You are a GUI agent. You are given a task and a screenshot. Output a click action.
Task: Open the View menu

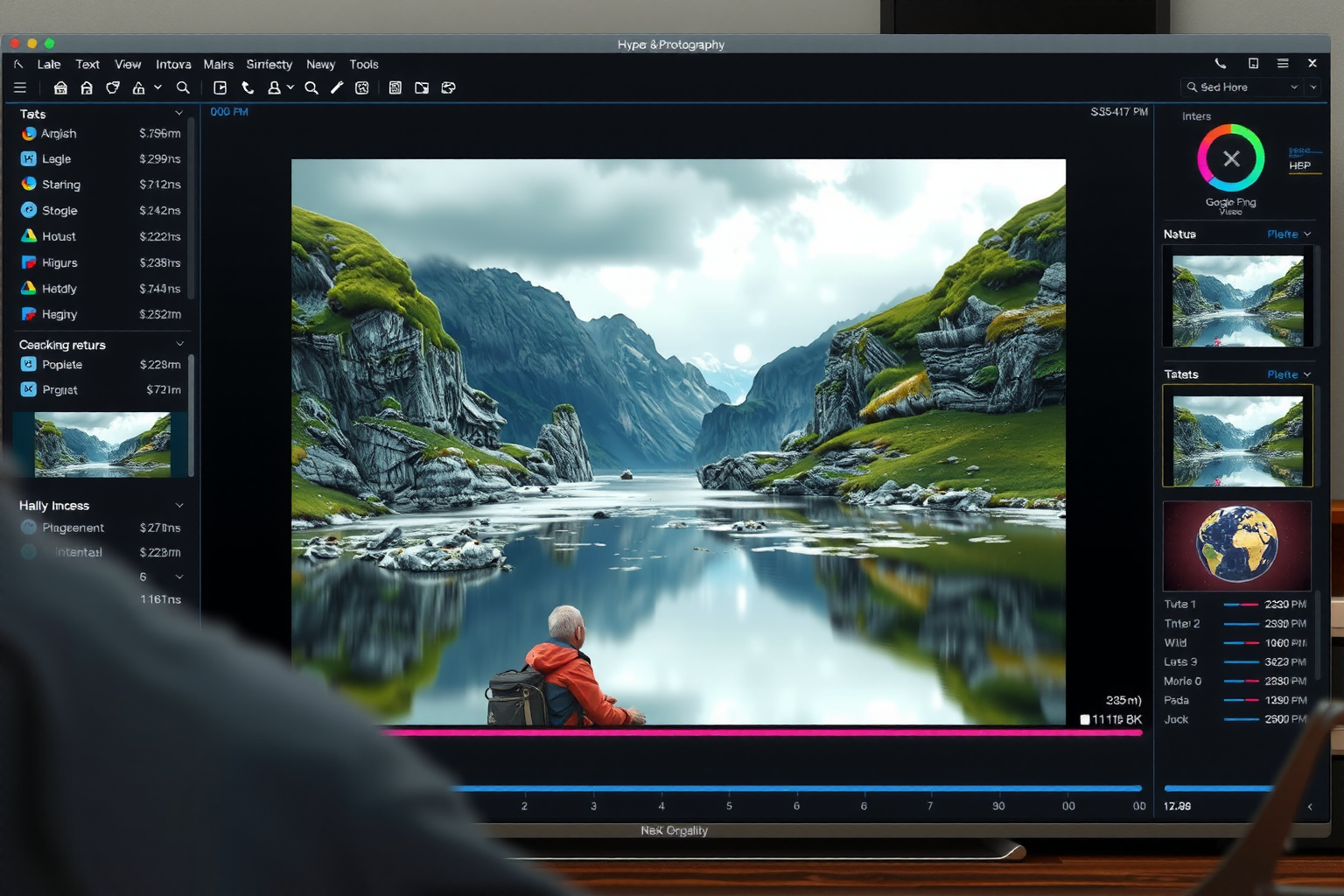point(128,65)
